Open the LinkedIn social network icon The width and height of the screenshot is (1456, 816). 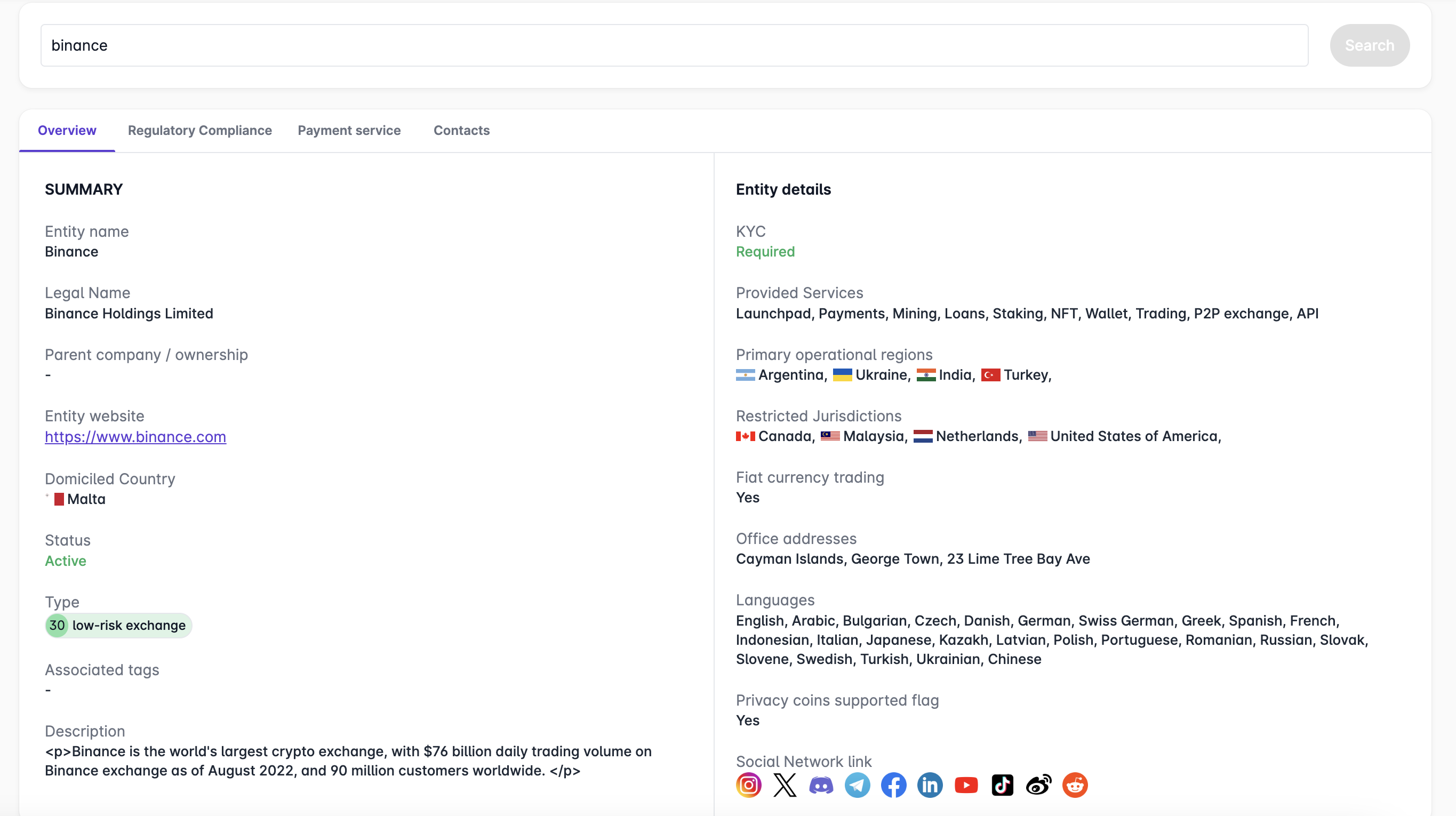(930, 785)
